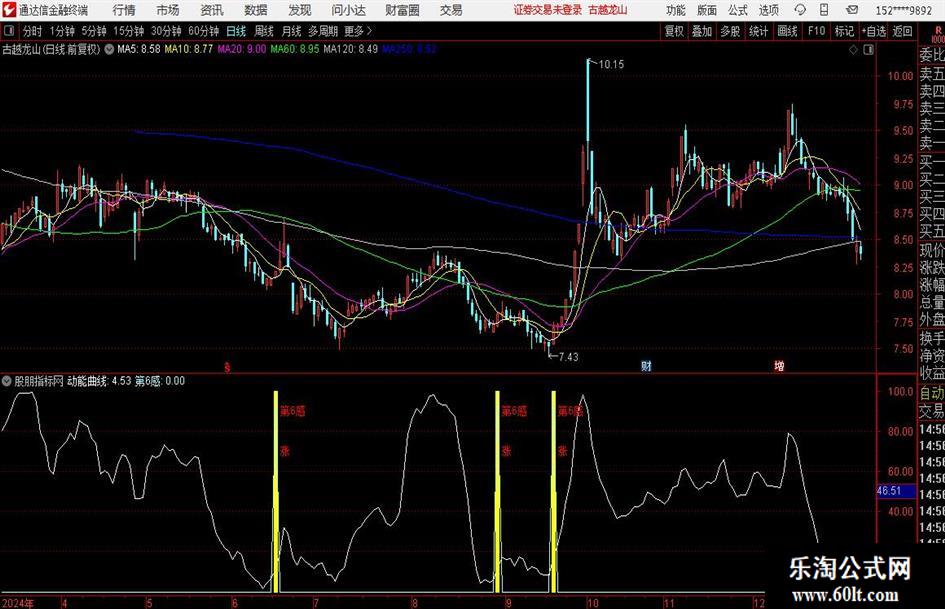Click the red 增 marker on chart
Screen dimensions: 945x609
779,365
